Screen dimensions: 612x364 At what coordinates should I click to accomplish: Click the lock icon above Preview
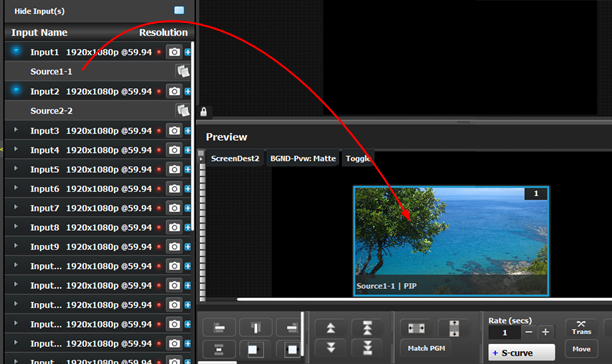click(203, 112)
